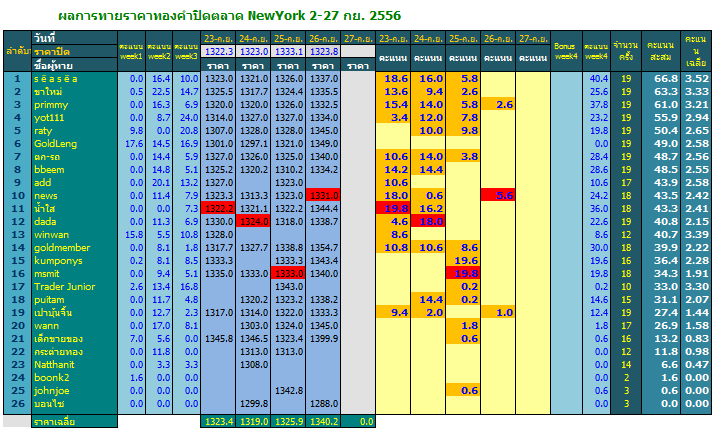Select price cell 1299.8
Screen dimensions: 714x434
[254, 404]
